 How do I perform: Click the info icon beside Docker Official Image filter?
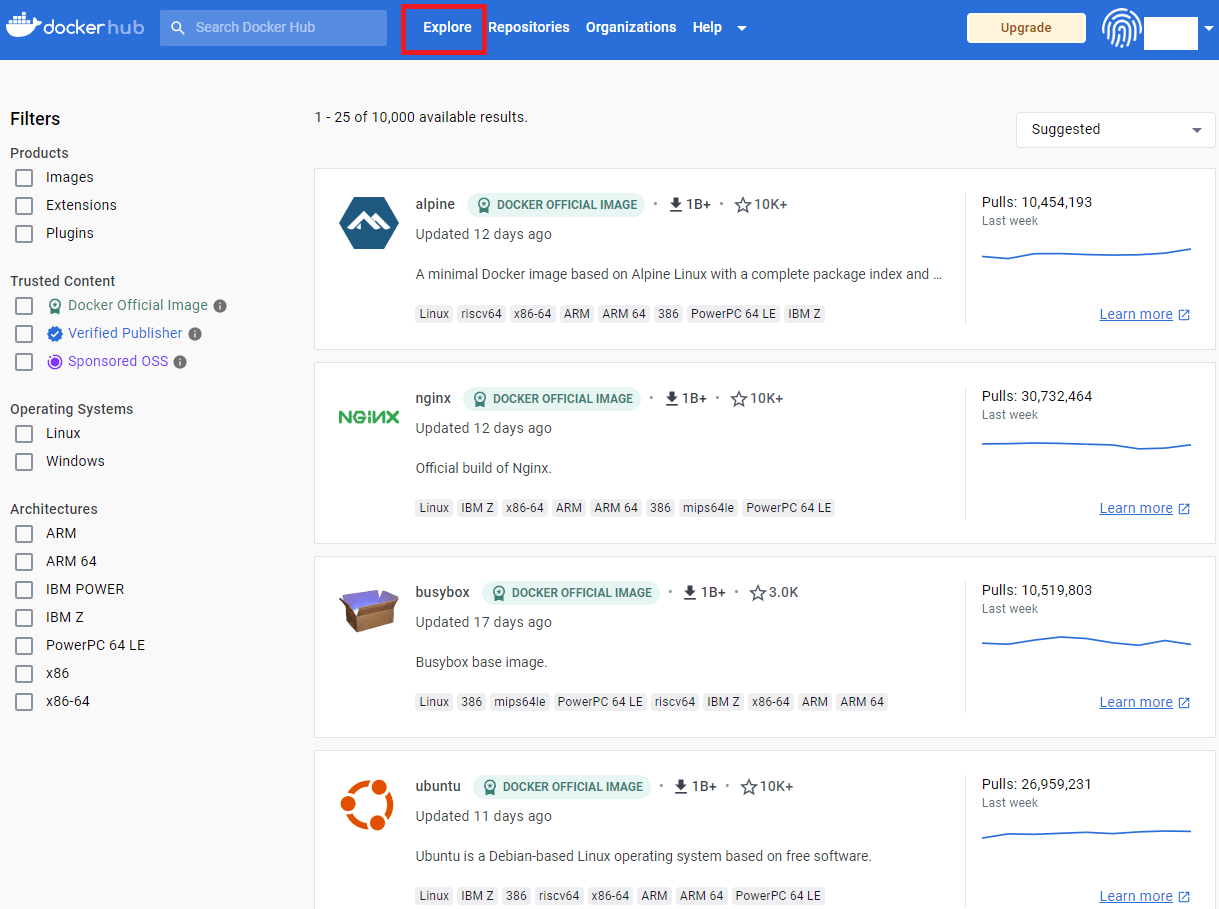(220, 306)
